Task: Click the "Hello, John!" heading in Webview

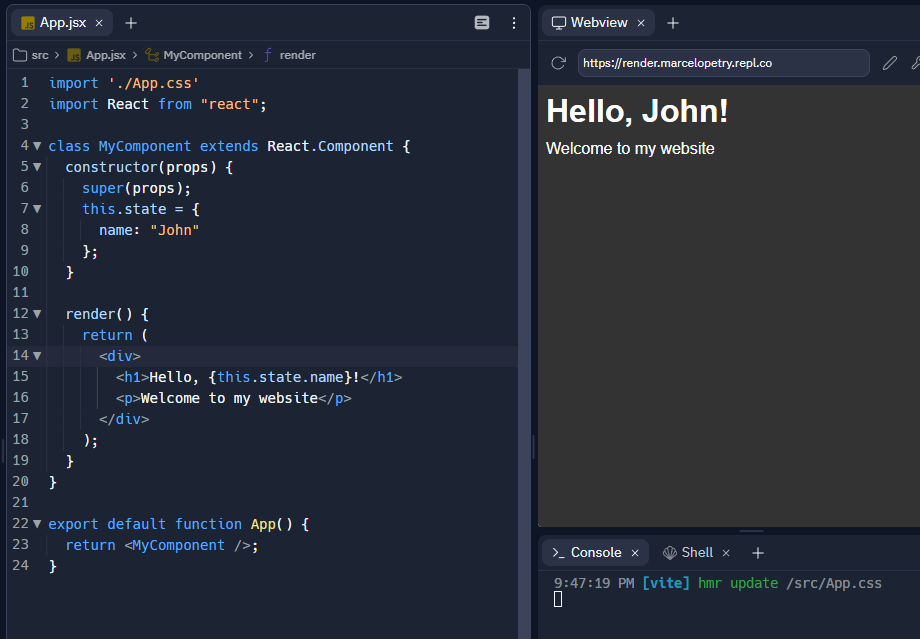Action: pyautogui.click(x=637, y=111)
